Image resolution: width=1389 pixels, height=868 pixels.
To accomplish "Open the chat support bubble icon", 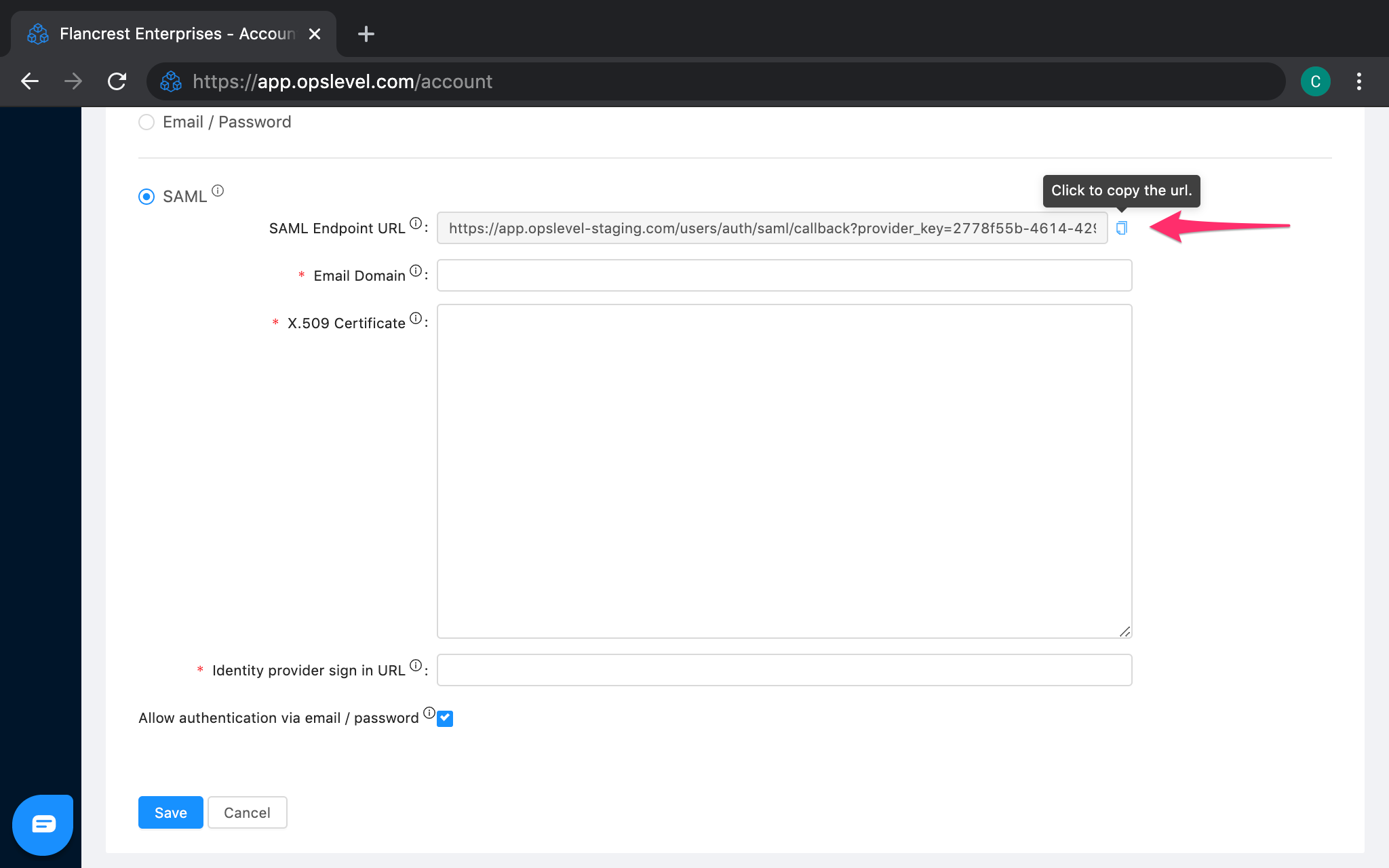I will click(x=43, y=825).
